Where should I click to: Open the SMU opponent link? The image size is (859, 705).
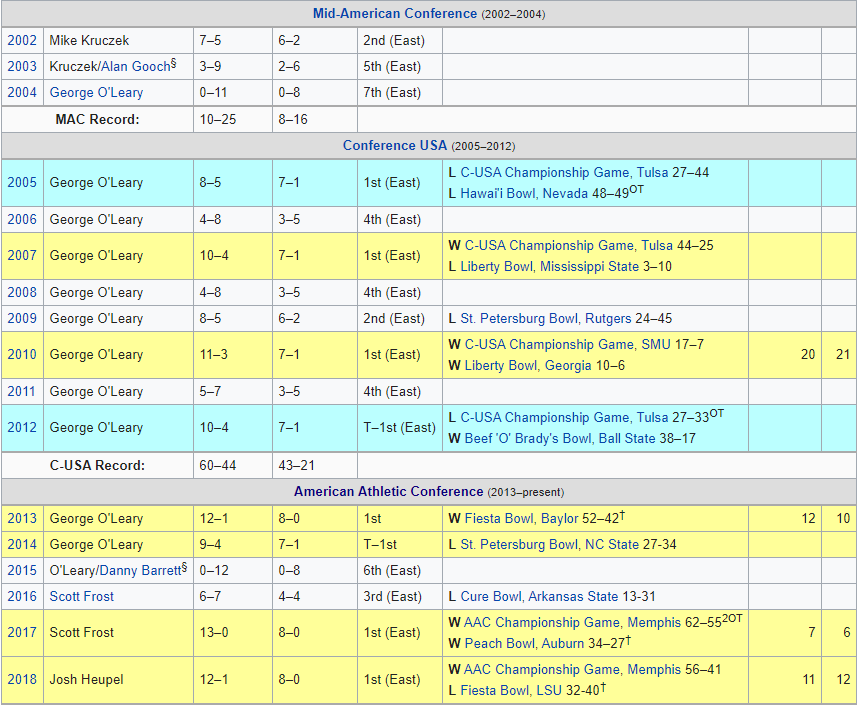(656, 345)
